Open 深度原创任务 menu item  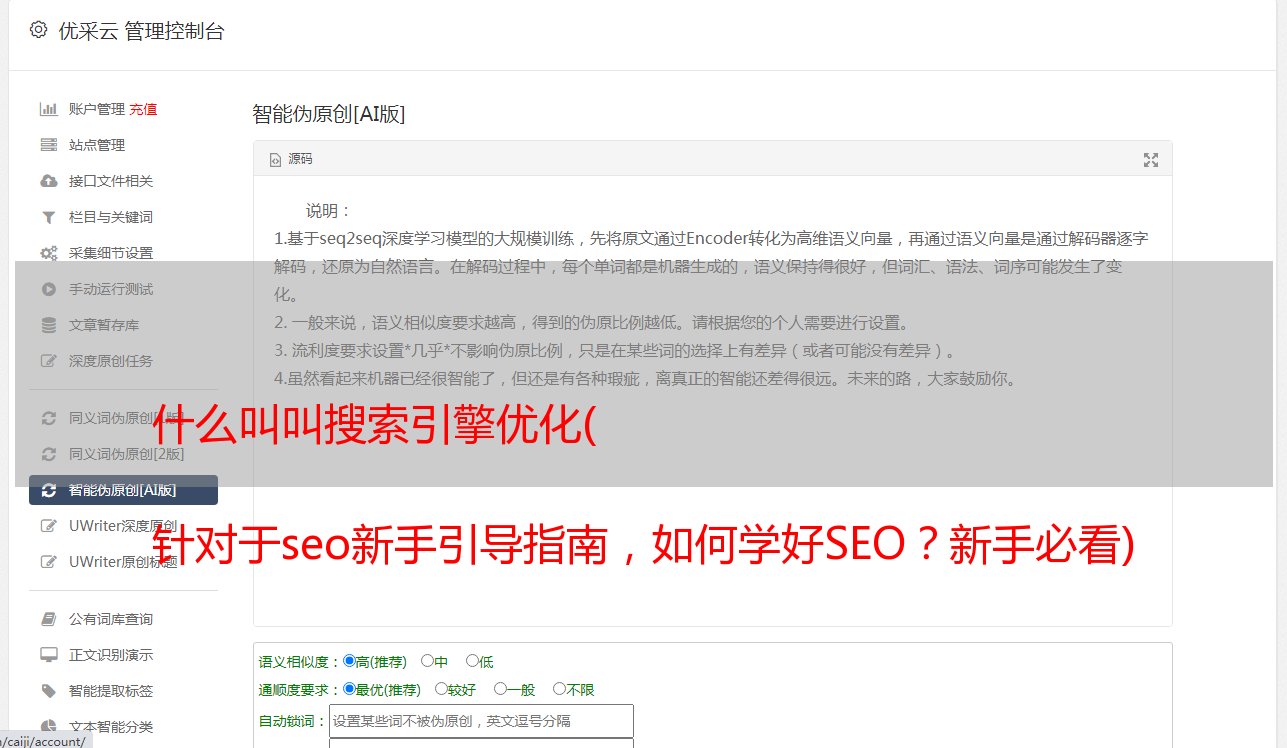pos(110,361)
